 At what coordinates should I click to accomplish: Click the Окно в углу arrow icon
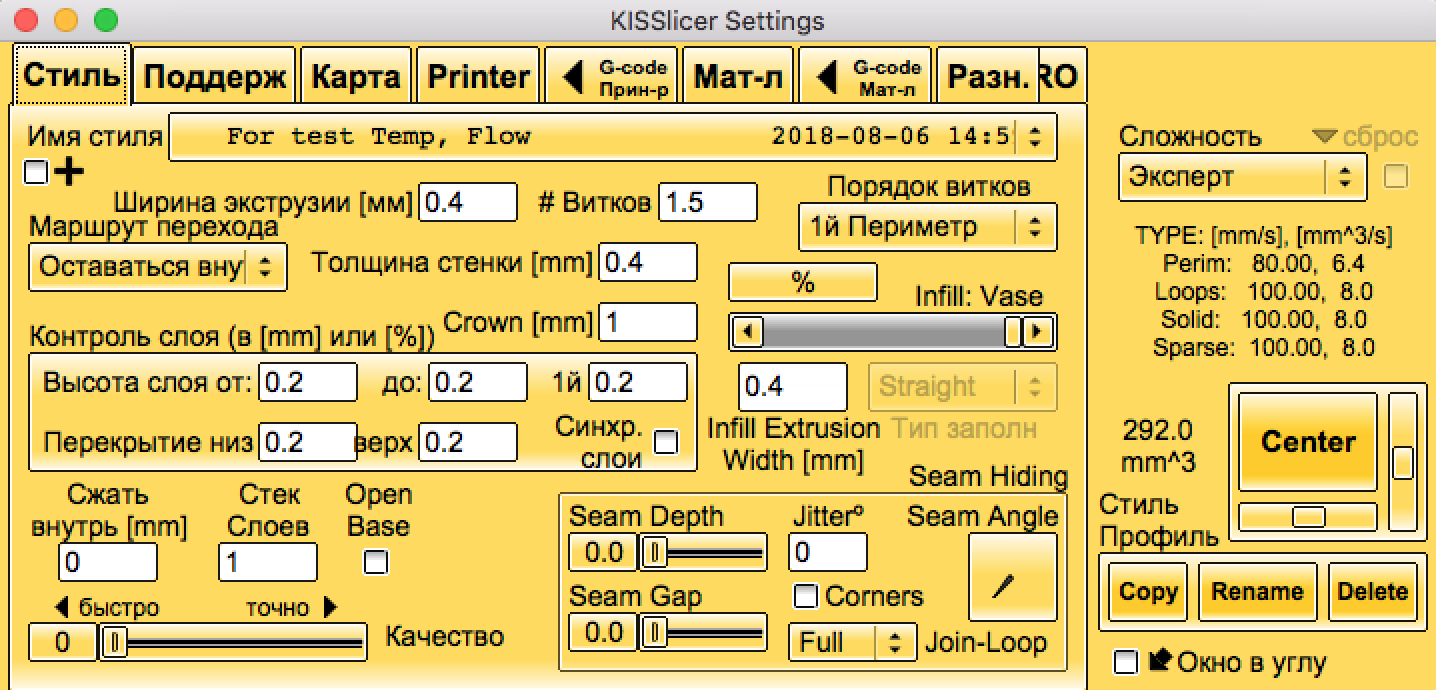click(x=1160, y=661)
